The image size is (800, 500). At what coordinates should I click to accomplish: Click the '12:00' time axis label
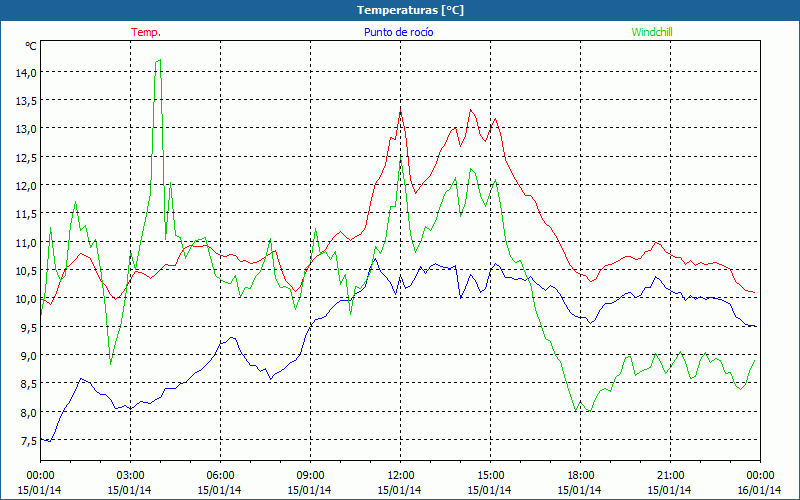tap(400, 476)
